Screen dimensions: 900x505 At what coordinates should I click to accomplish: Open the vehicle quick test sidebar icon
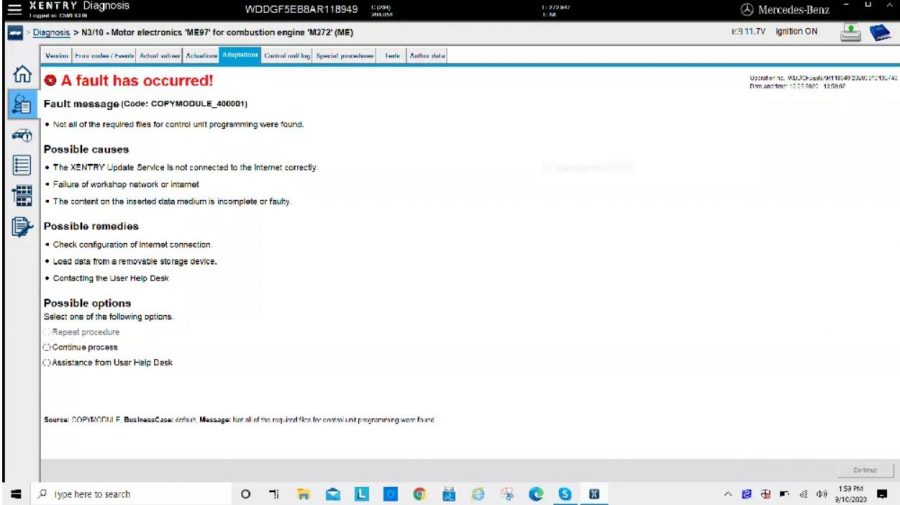point(20,136)
